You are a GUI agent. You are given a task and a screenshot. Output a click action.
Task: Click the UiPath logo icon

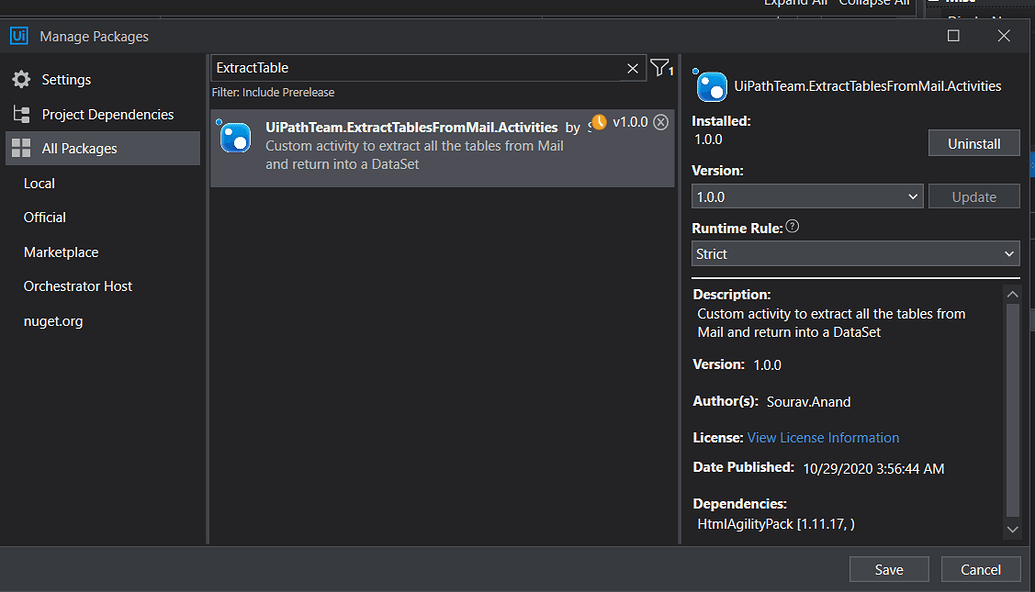click(x=19, y=35)
